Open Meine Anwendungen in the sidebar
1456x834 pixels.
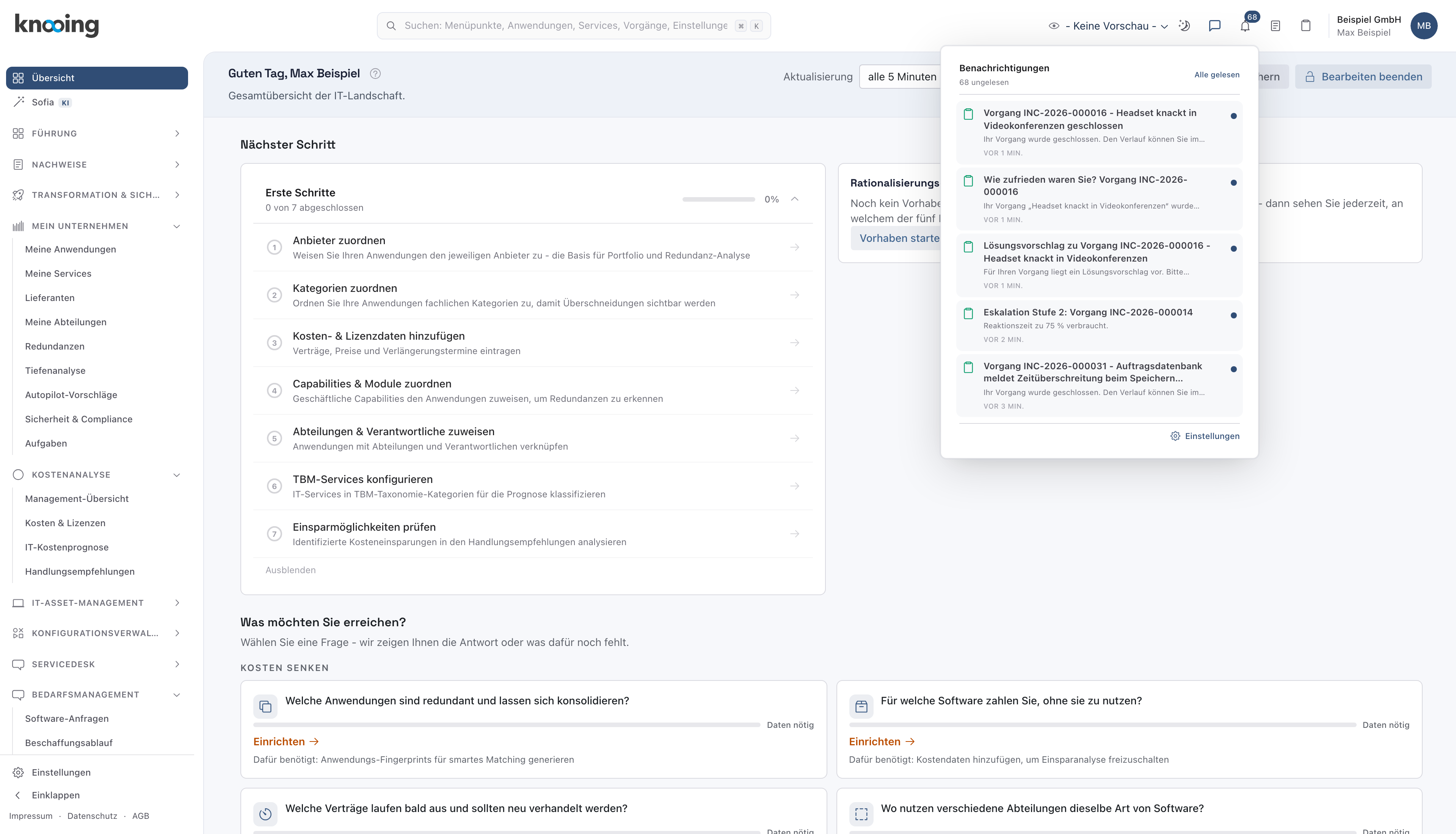[71, 249]
